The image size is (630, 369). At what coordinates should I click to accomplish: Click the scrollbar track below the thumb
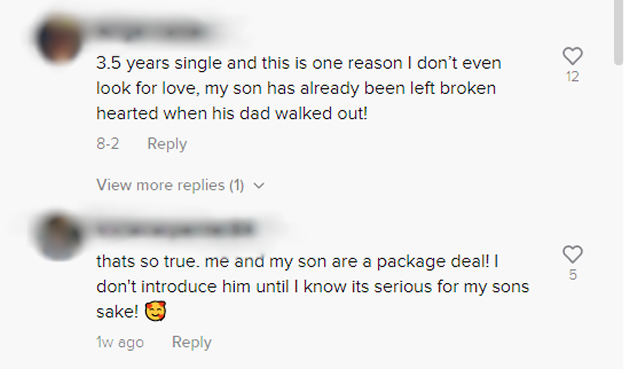[x=618, y=217]
